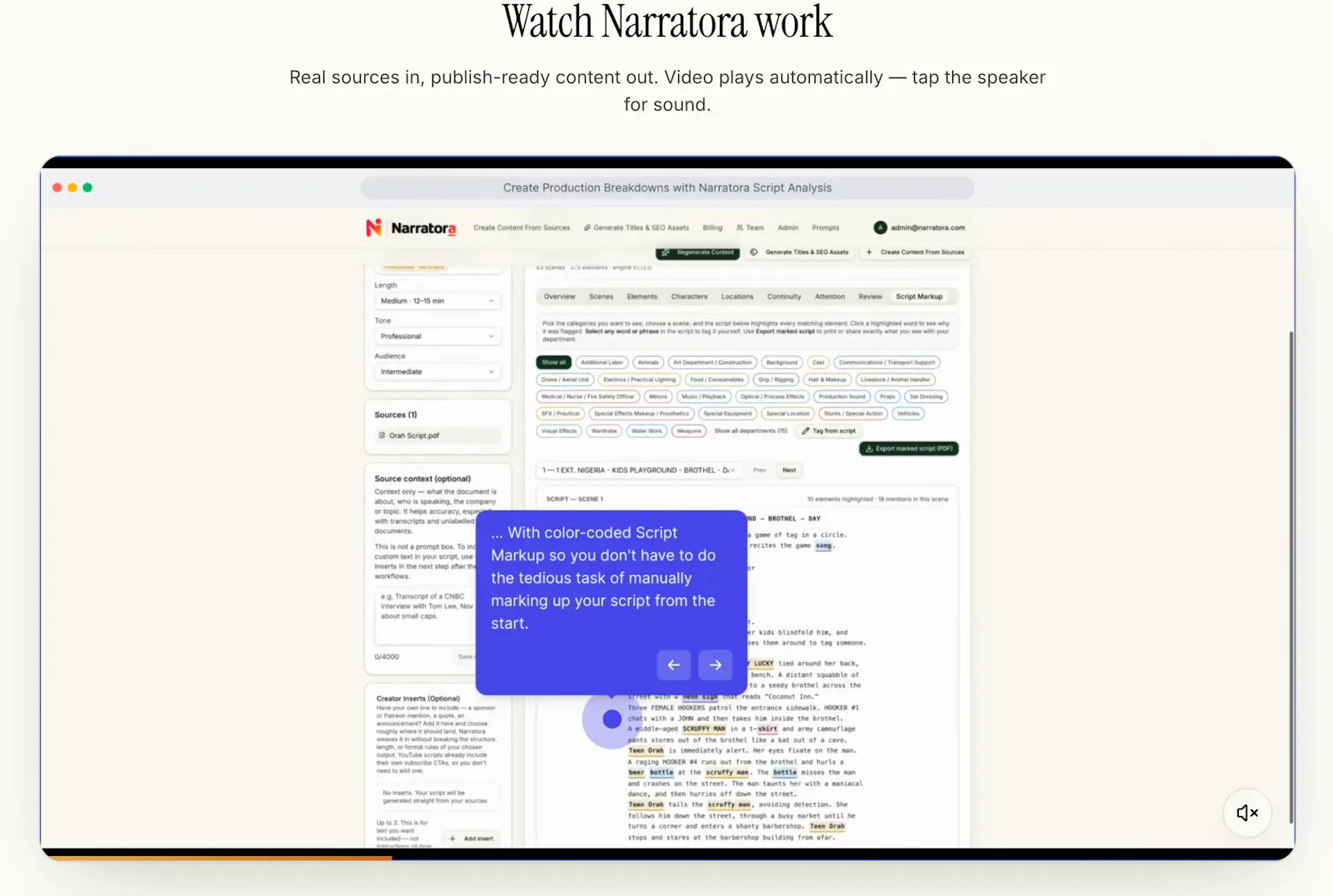Switch to the Overview tab
The image size is (1333, 896).
[x=559, y=296]
